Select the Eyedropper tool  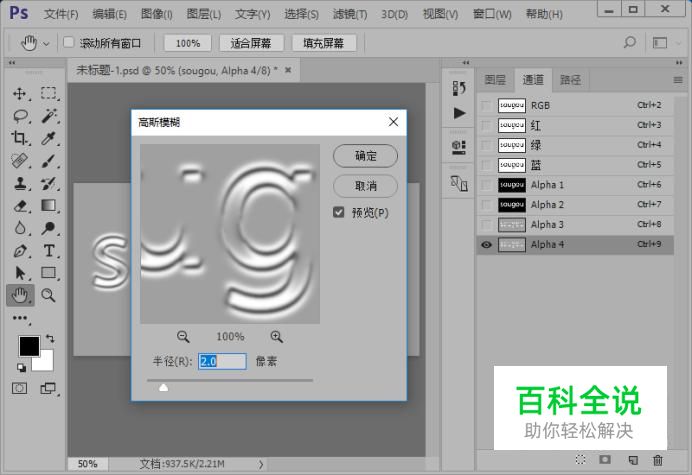[x=48, y=138]
